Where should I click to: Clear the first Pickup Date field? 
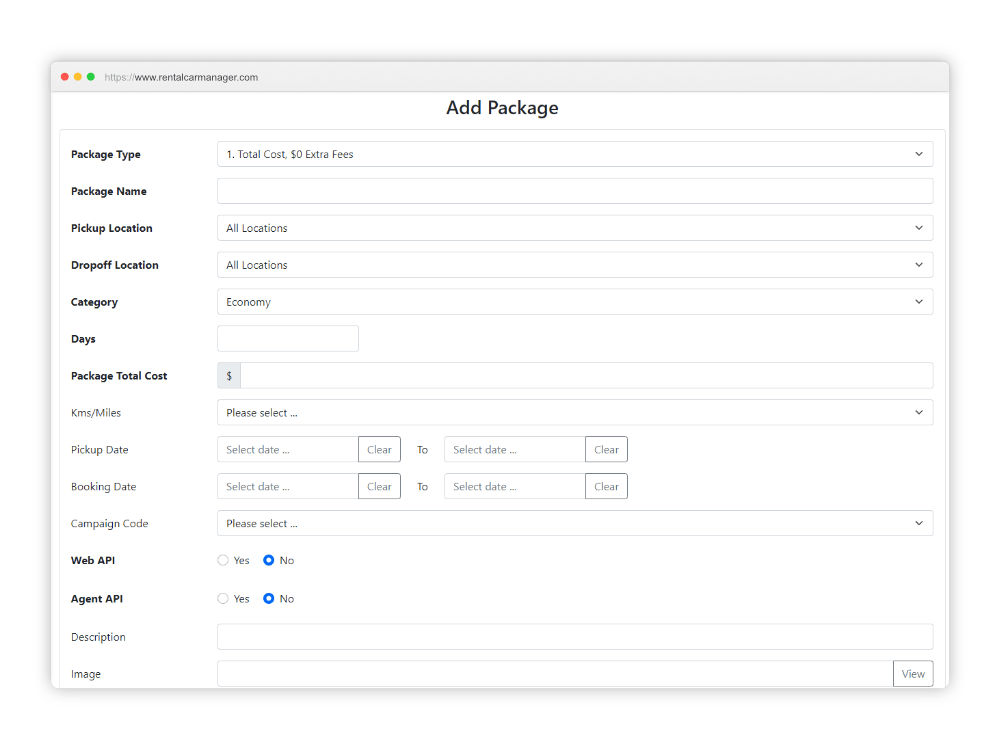tap(379, 449)
